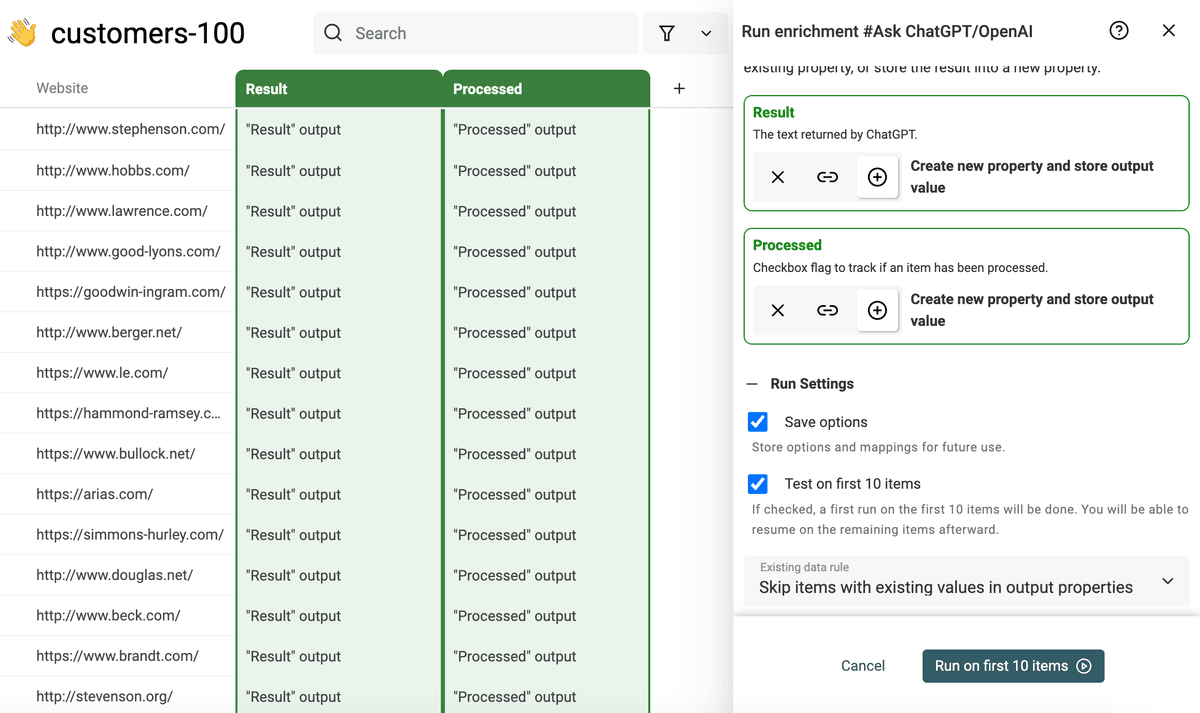This screenshot has height=713, width=1200.
Task: Add a new column with plus icon
Action: [679, 88]
